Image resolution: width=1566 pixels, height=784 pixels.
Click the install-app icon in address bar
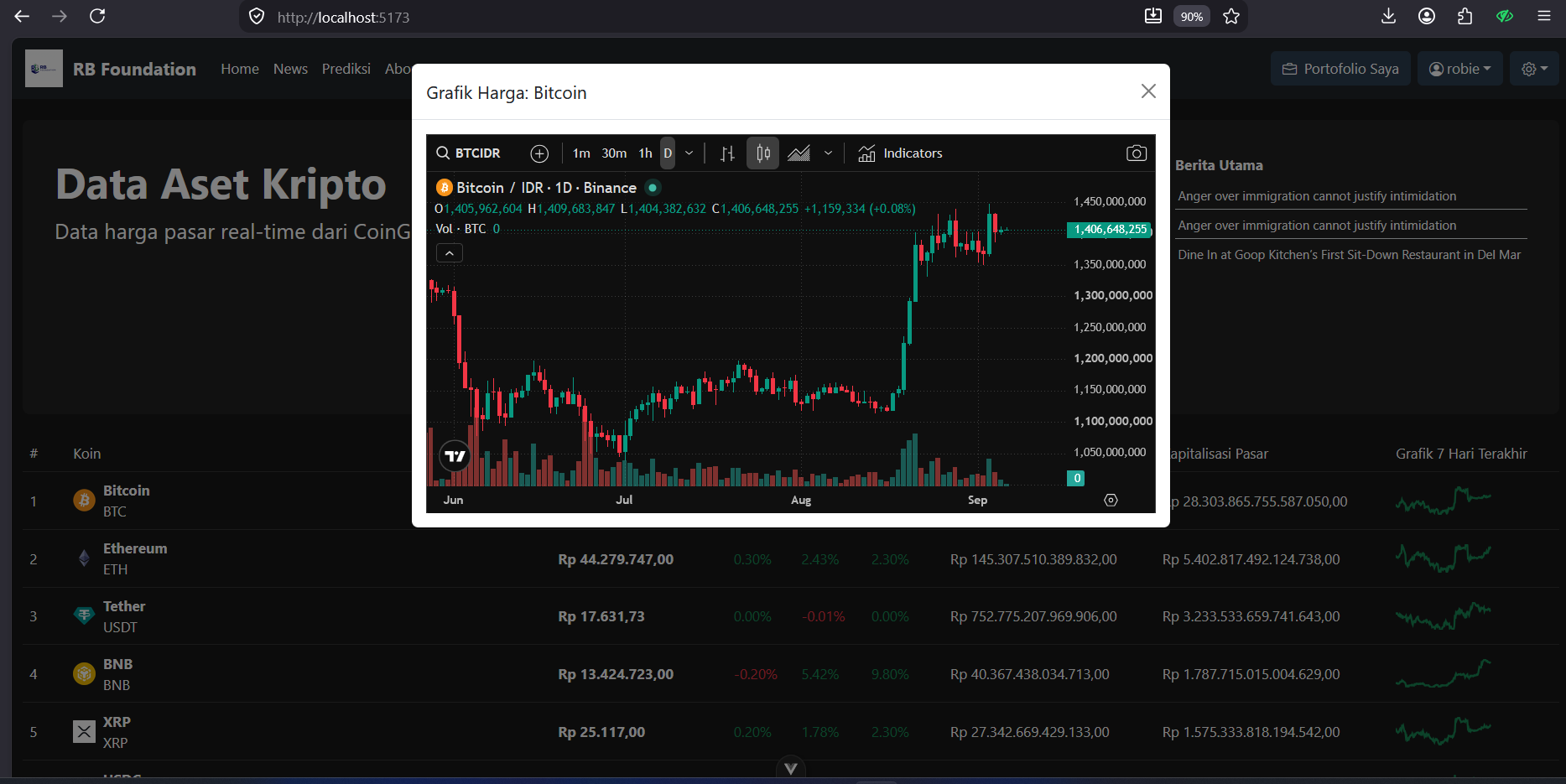point(1153,16)
